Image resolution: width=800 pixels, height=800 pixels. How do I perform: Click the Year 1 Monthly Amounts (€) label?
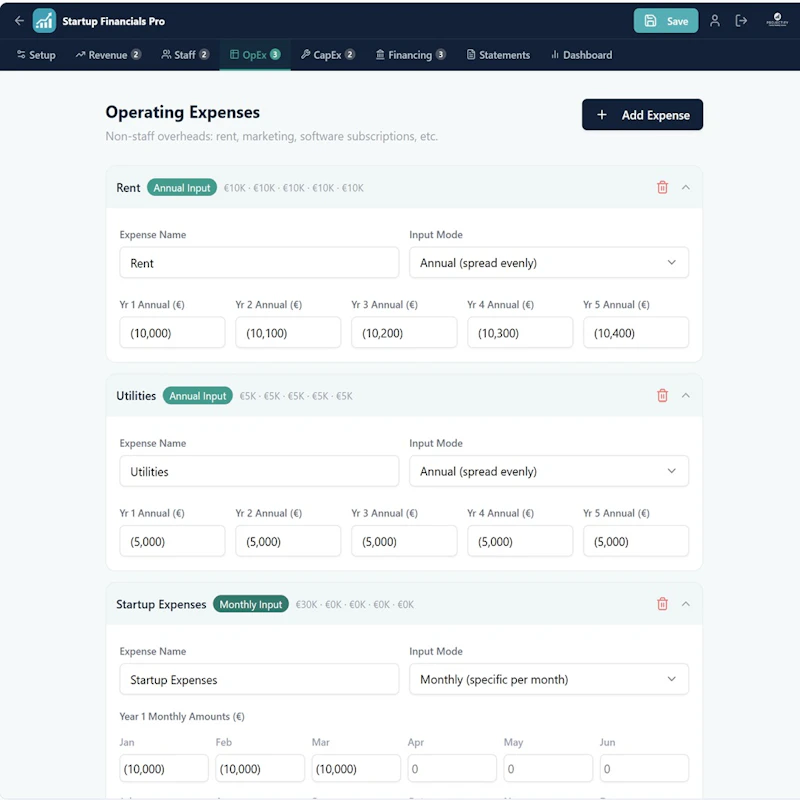tap(182, 716)
